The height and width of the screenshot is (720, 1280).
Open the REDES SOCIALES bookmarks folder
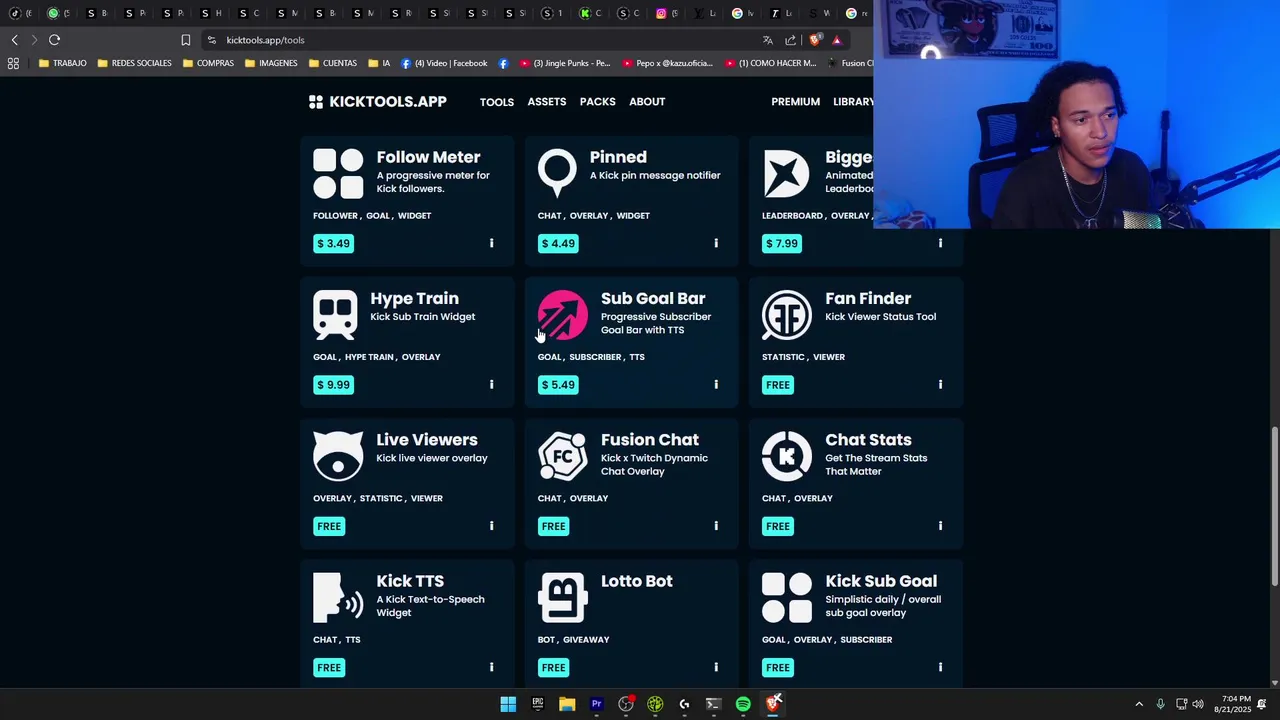tap(134, 63)
